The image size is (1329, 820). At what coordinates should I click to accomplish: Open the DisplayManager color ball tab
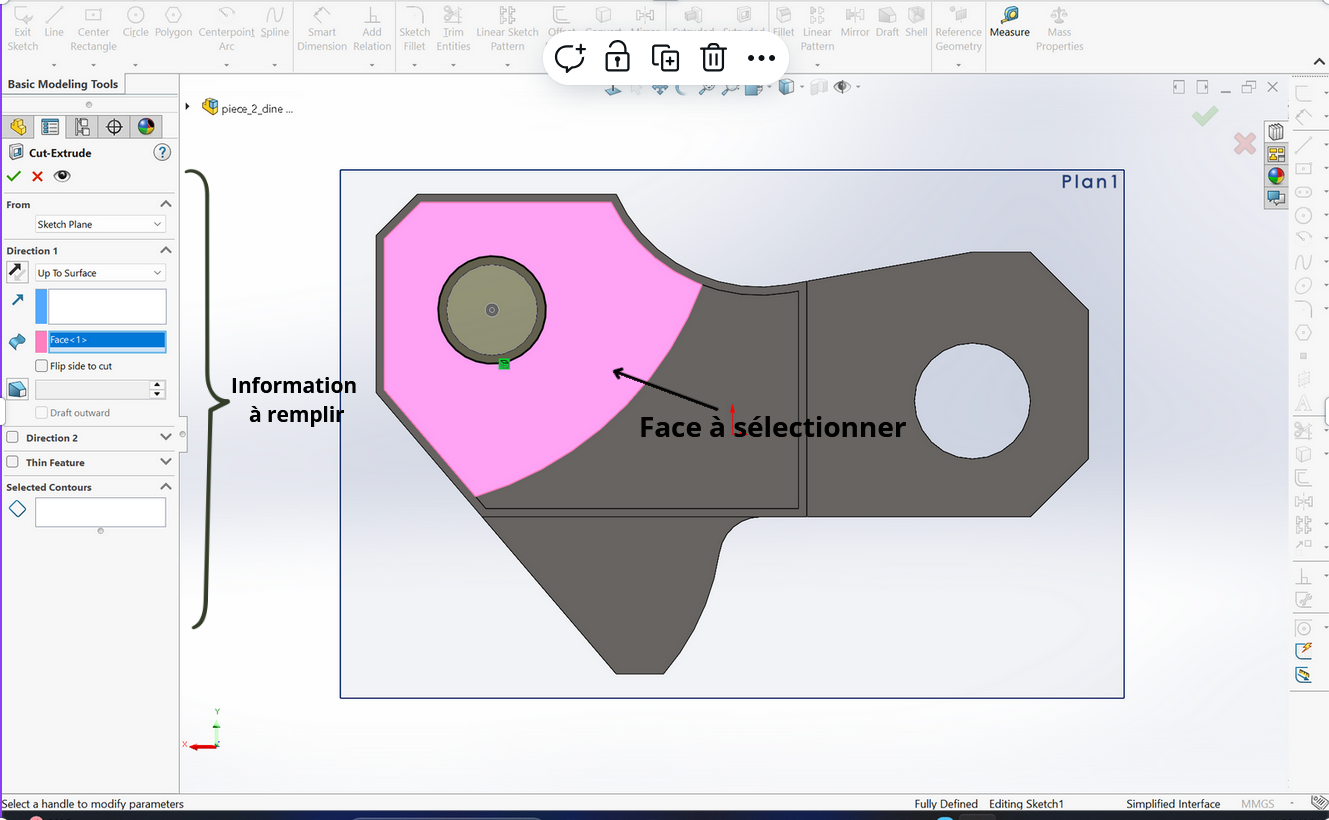(147, 127)
